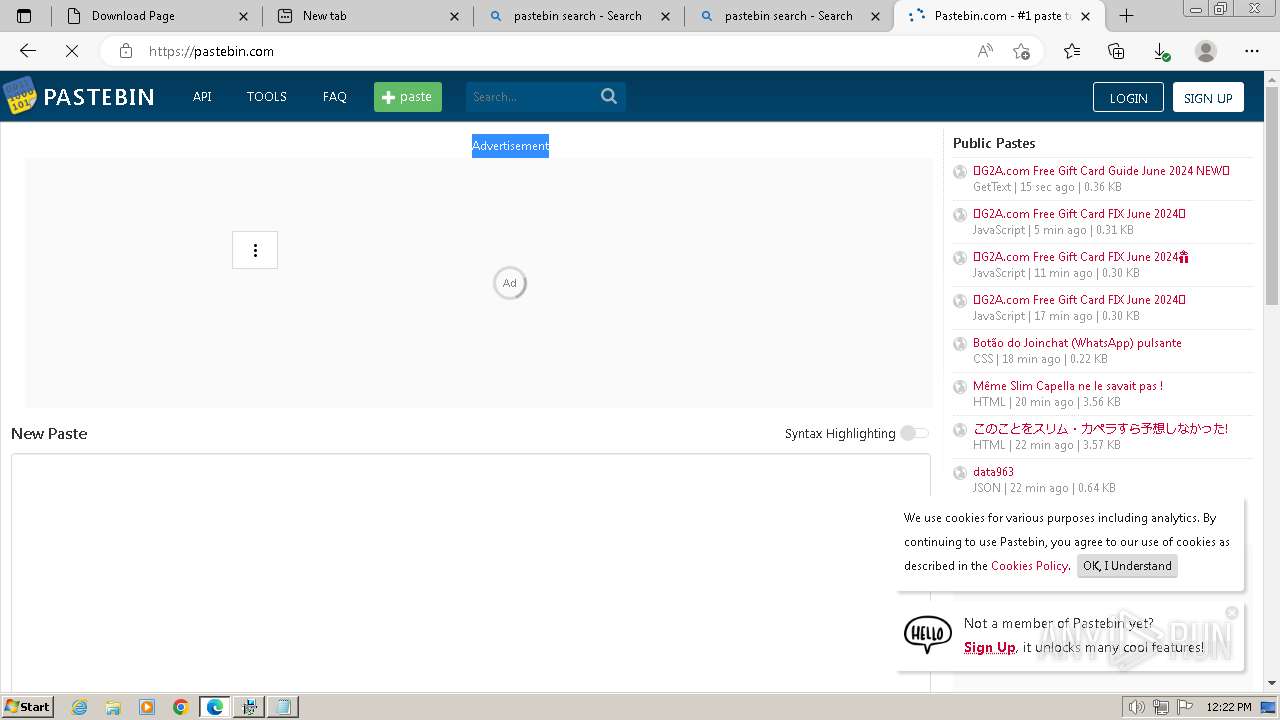1280x720 pixels.
Task: Open tab actions menu icon
Action: [x=24, y=16]
